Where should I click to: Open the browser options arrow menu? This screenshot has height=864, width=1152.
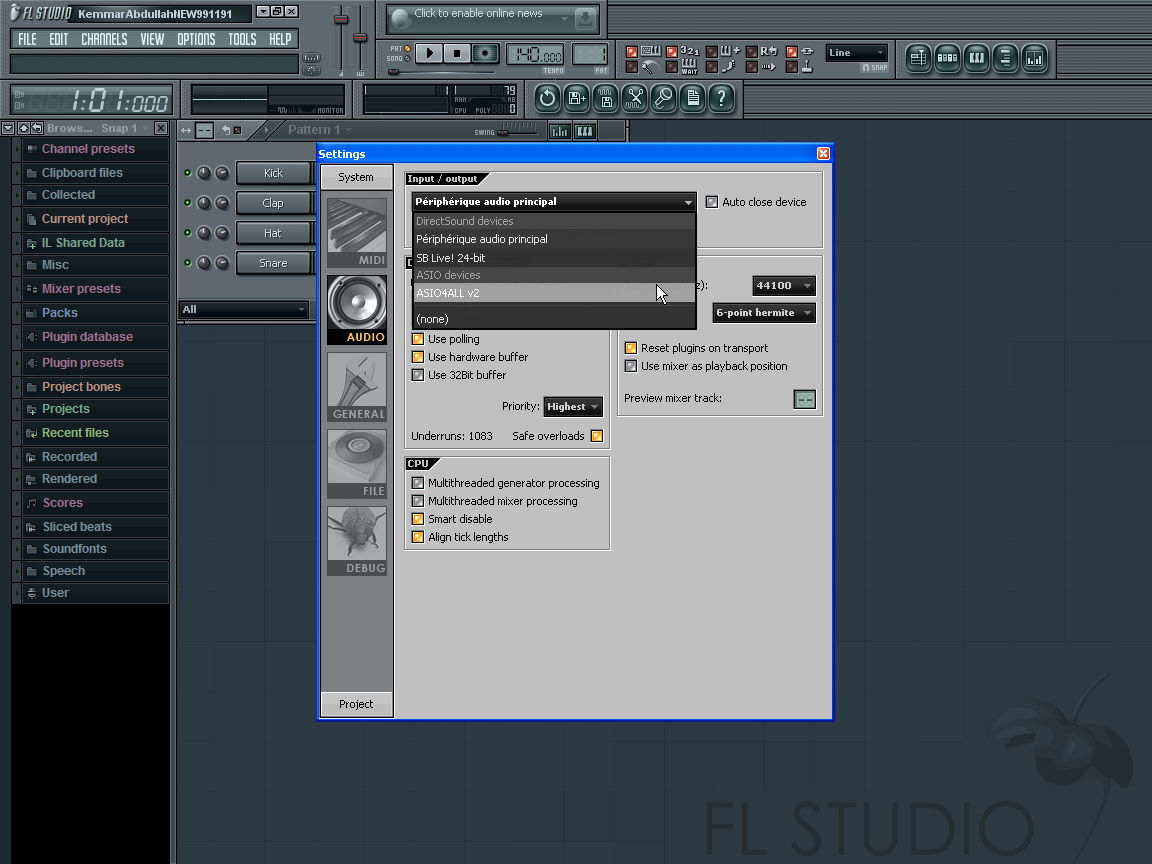(x=8, y=128)
